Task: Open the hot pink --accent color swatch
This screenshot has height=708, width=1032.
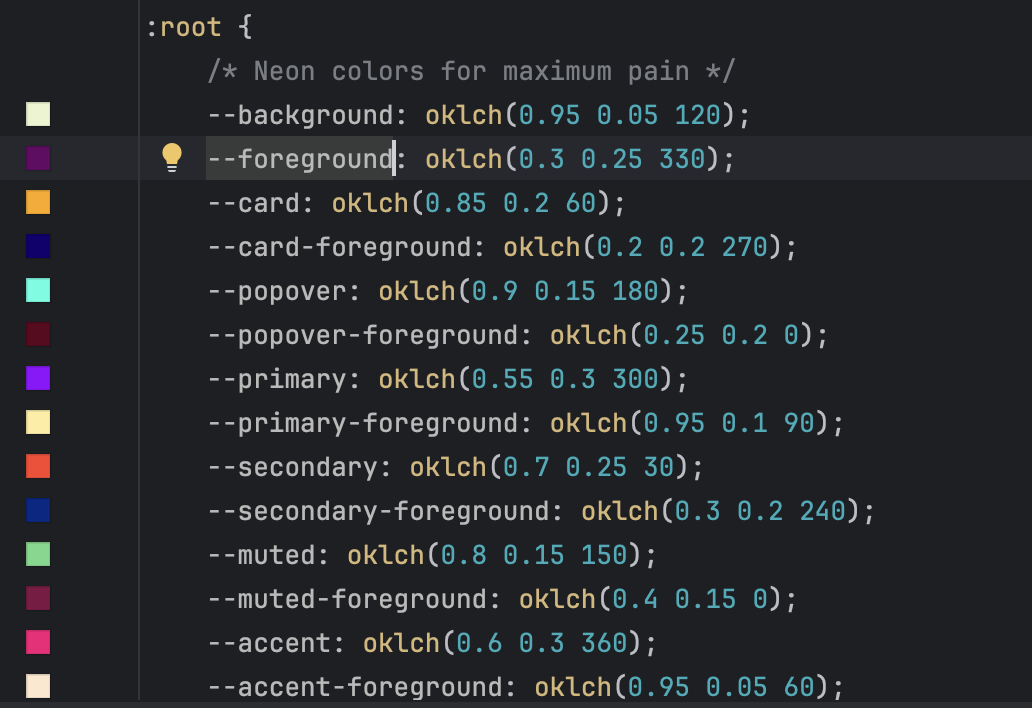Action: [38, 642]
